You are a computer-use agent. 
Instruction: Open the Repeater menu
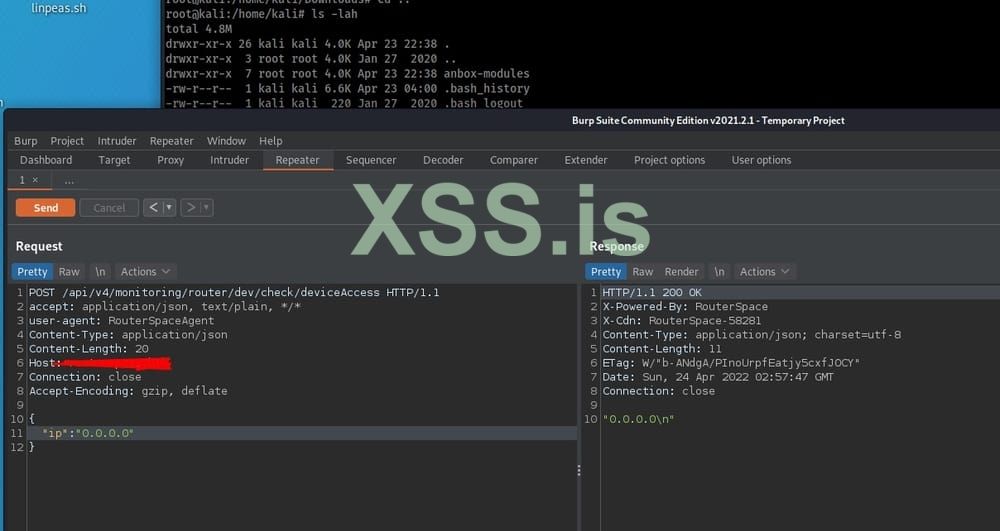pyautogui.click(x=172, y=141)
